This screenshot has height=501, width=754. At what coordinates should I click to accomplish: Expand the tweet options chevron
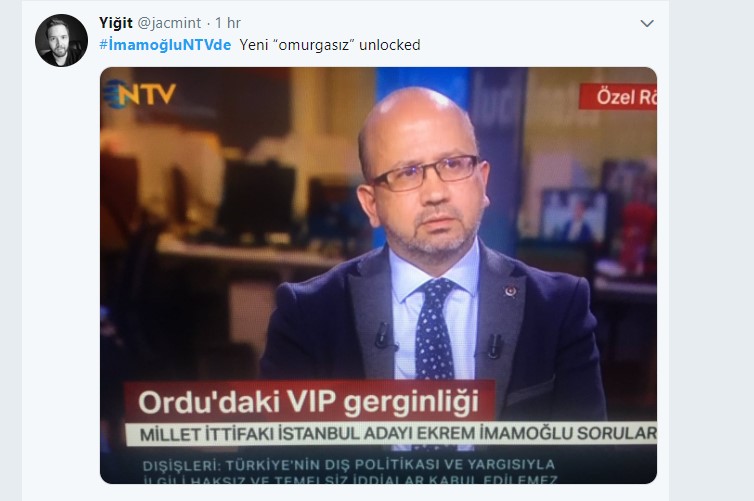(647, 23)
